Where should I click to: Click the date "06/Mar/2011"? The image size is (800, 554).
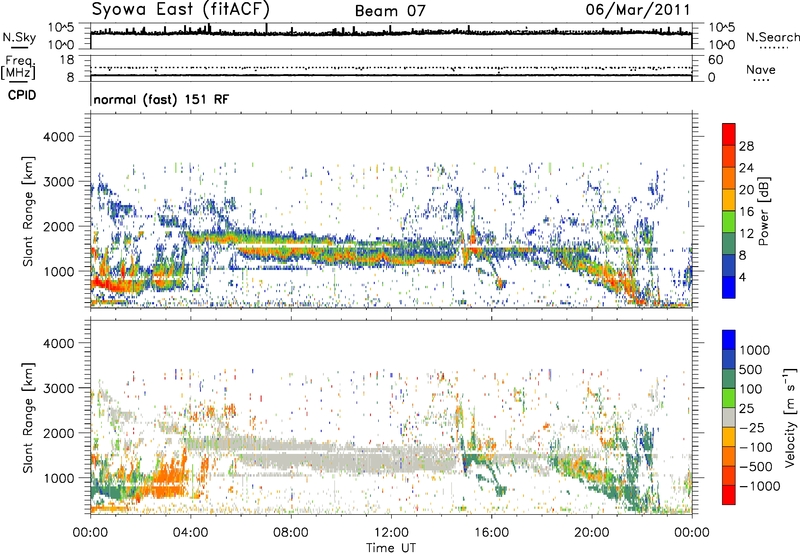[638, 10]
